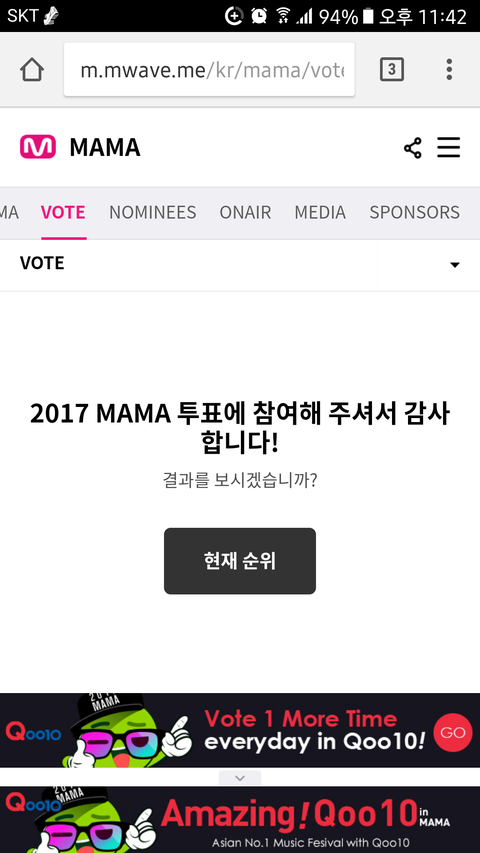This screenshot has height=853, width=480.
Task: Open the tab switcher showing 3
Action: (392, 70)
